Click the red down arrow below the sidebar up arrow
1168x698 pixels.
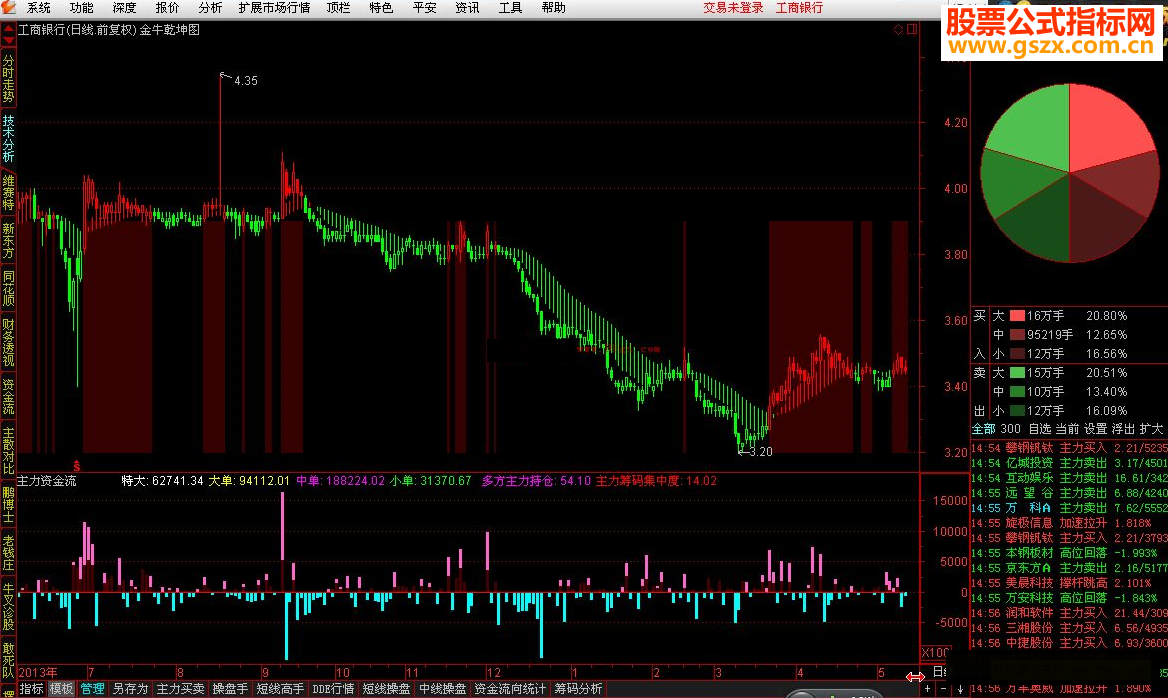[8, 40]
